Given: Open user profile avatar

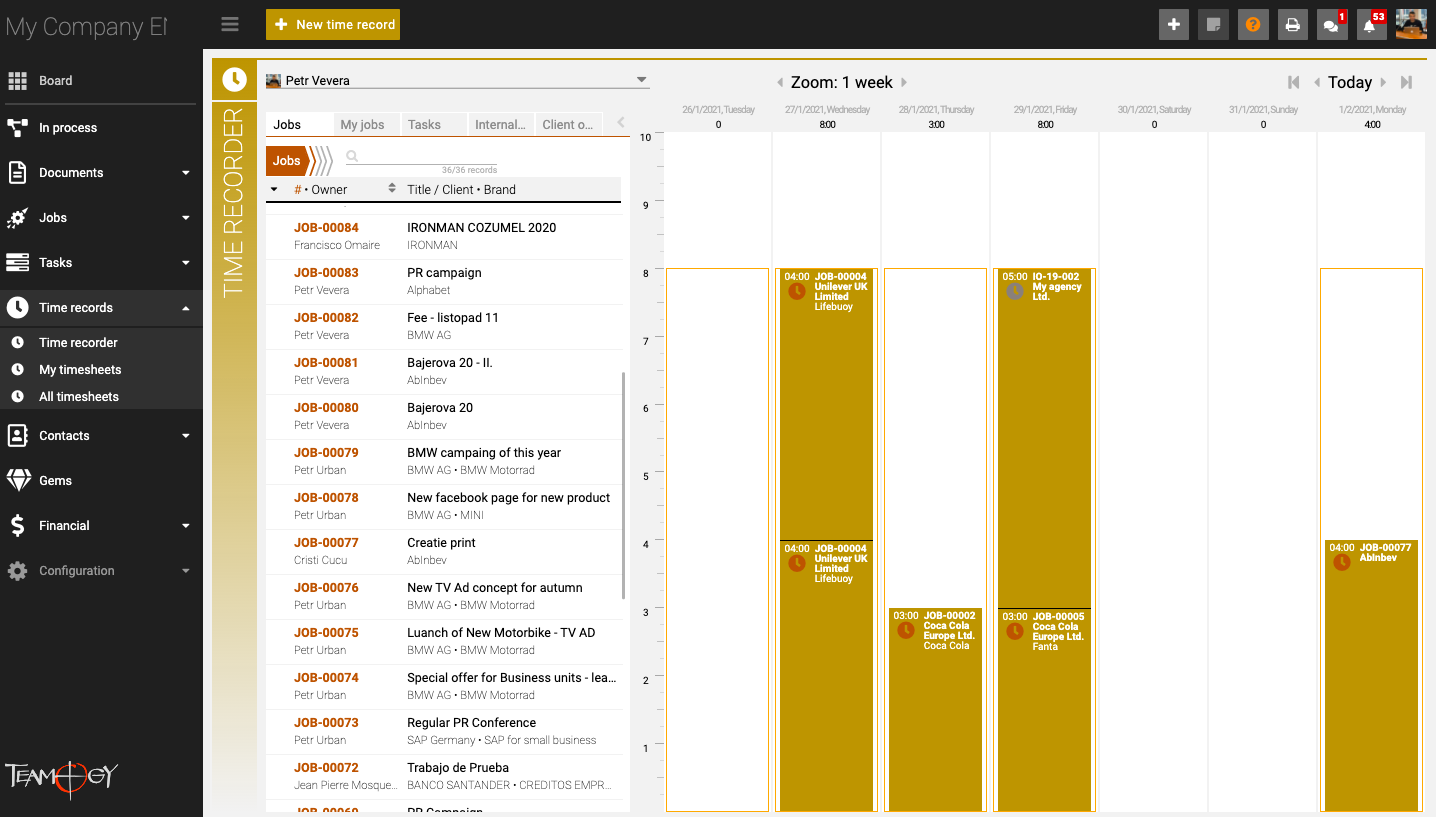Looking at the screenshot, I should click(1411, 24).
